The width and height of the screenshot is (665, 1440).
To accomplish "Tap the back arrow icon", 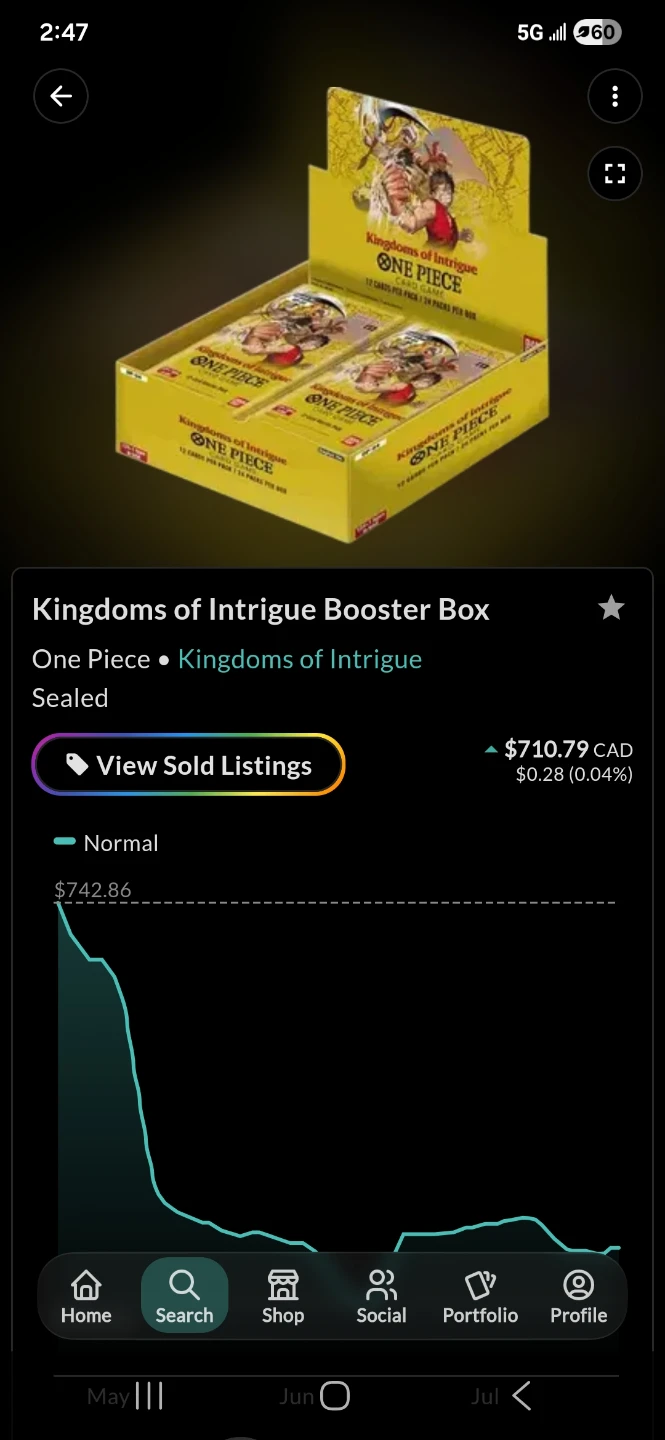I will pos(61,96).
